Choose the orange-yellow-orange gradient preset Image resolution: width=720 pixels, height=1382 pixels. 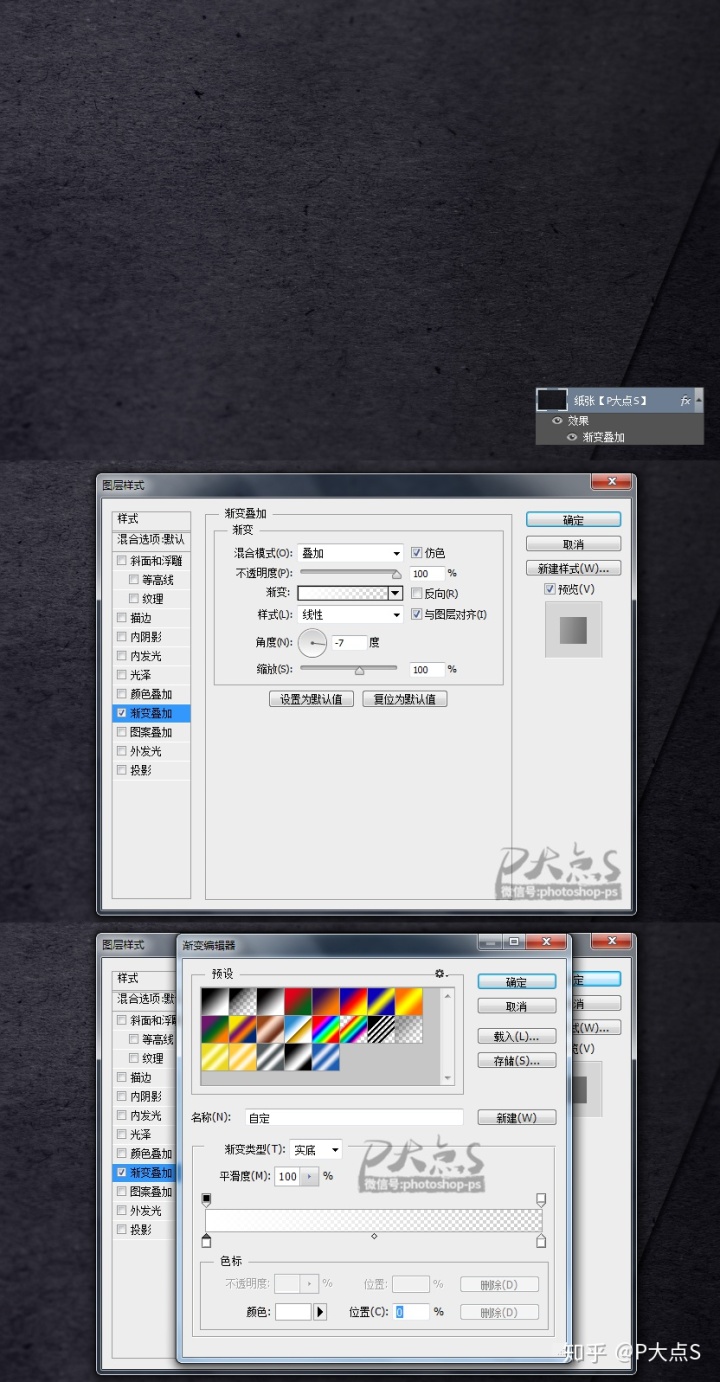(x=409, y=1002)
